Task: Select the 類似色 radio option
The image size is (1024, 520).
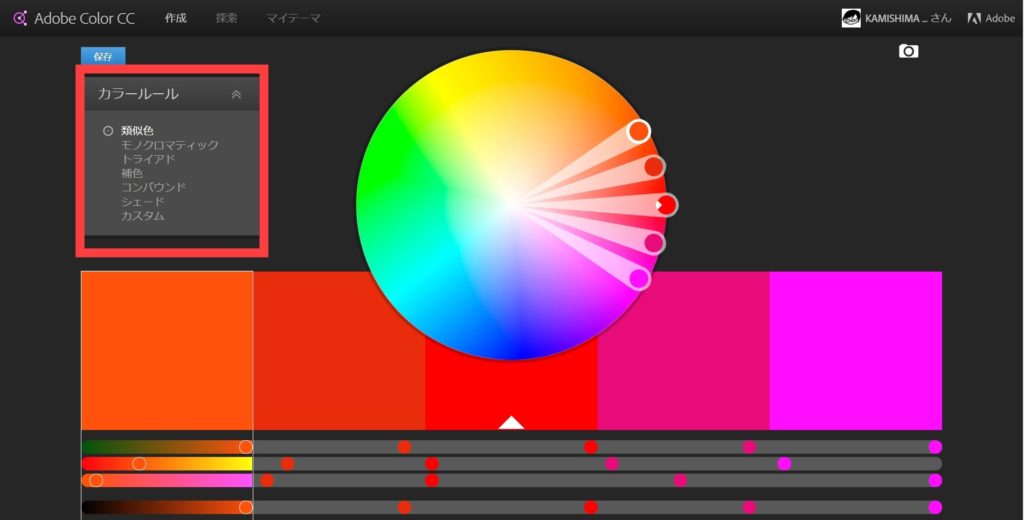Action: tap(108, 131)
